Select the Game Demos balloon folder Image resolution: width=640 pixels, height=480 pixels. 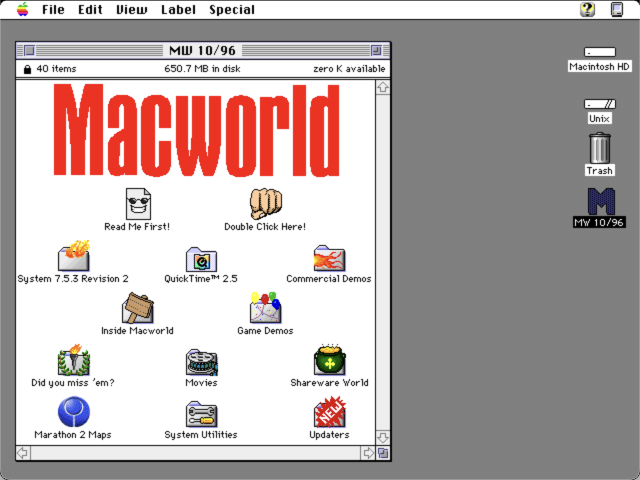[x=265, y=308]
